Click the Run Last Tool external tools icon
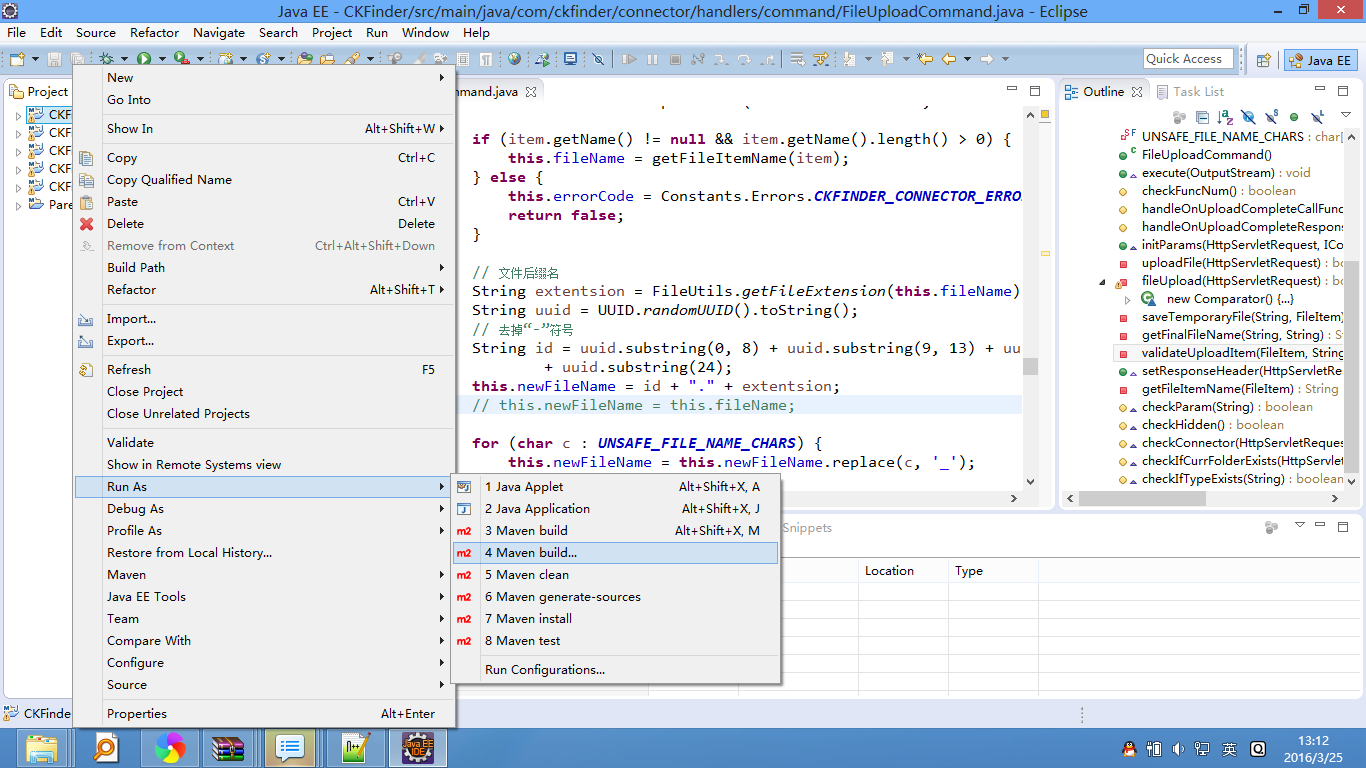The width and height of the screenshot is (1366, 768). point(181,59)
